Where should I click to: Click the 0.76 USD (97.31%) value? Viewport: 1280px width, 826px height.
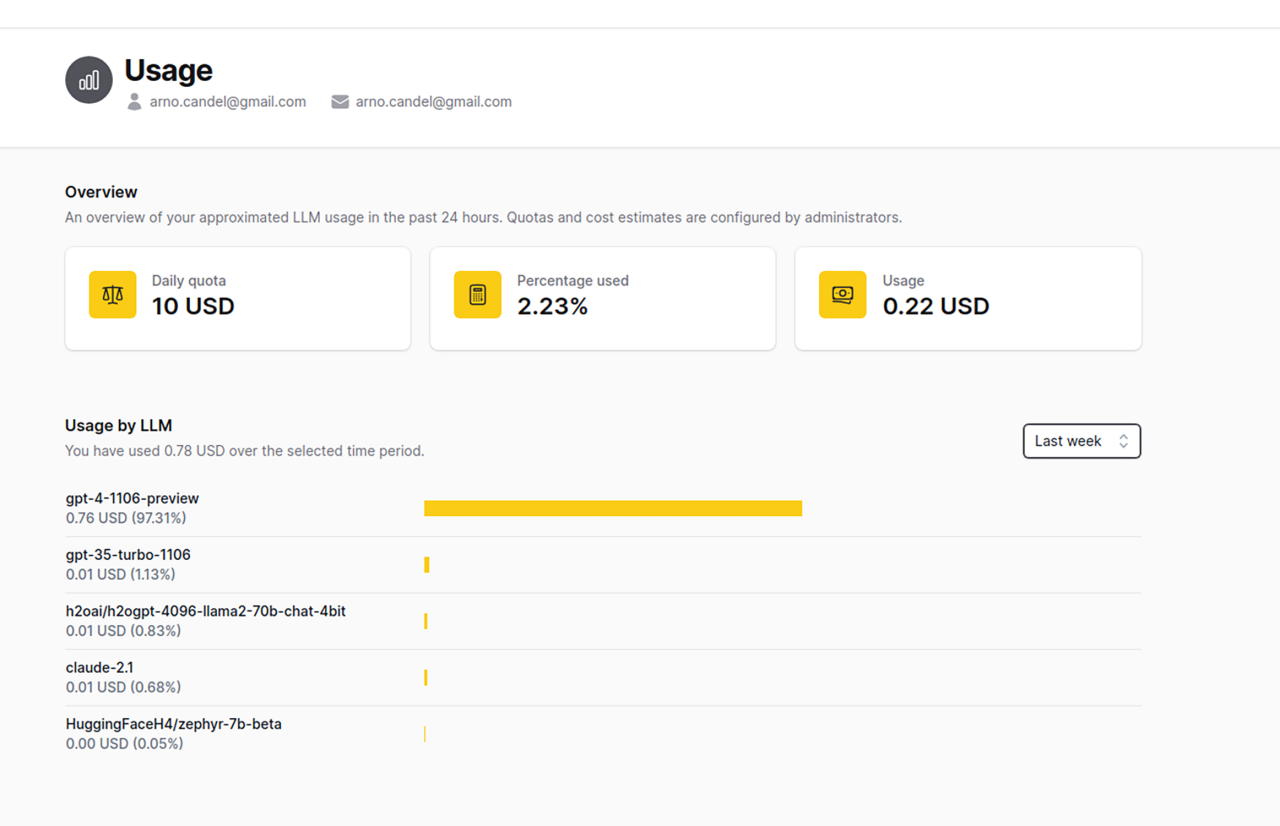(x=126, y=518)
